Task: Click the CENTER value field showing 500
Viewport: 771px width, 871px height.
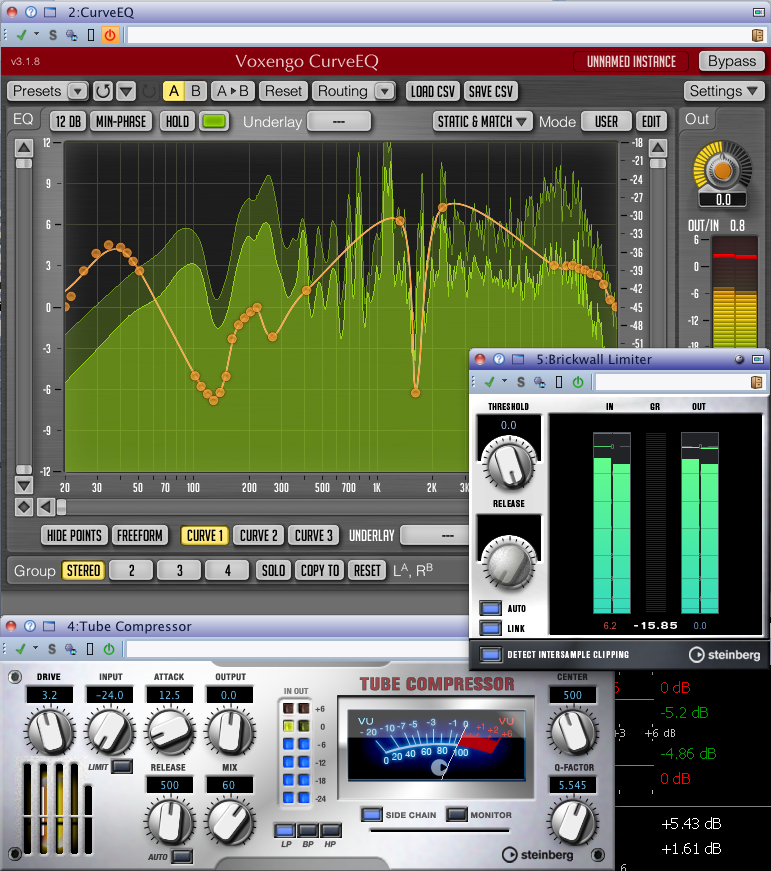Action: [572, 695]
